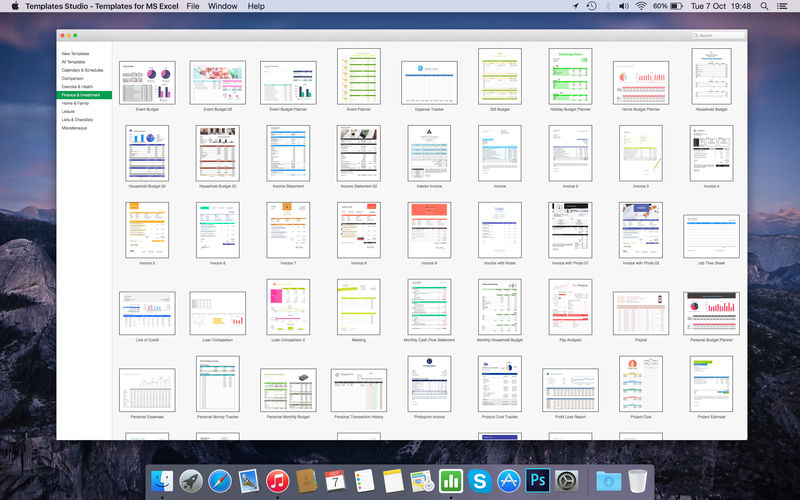Select the Product Cost Tracker template
Viewport: 800px width, 500px height.
click(500, 384)
